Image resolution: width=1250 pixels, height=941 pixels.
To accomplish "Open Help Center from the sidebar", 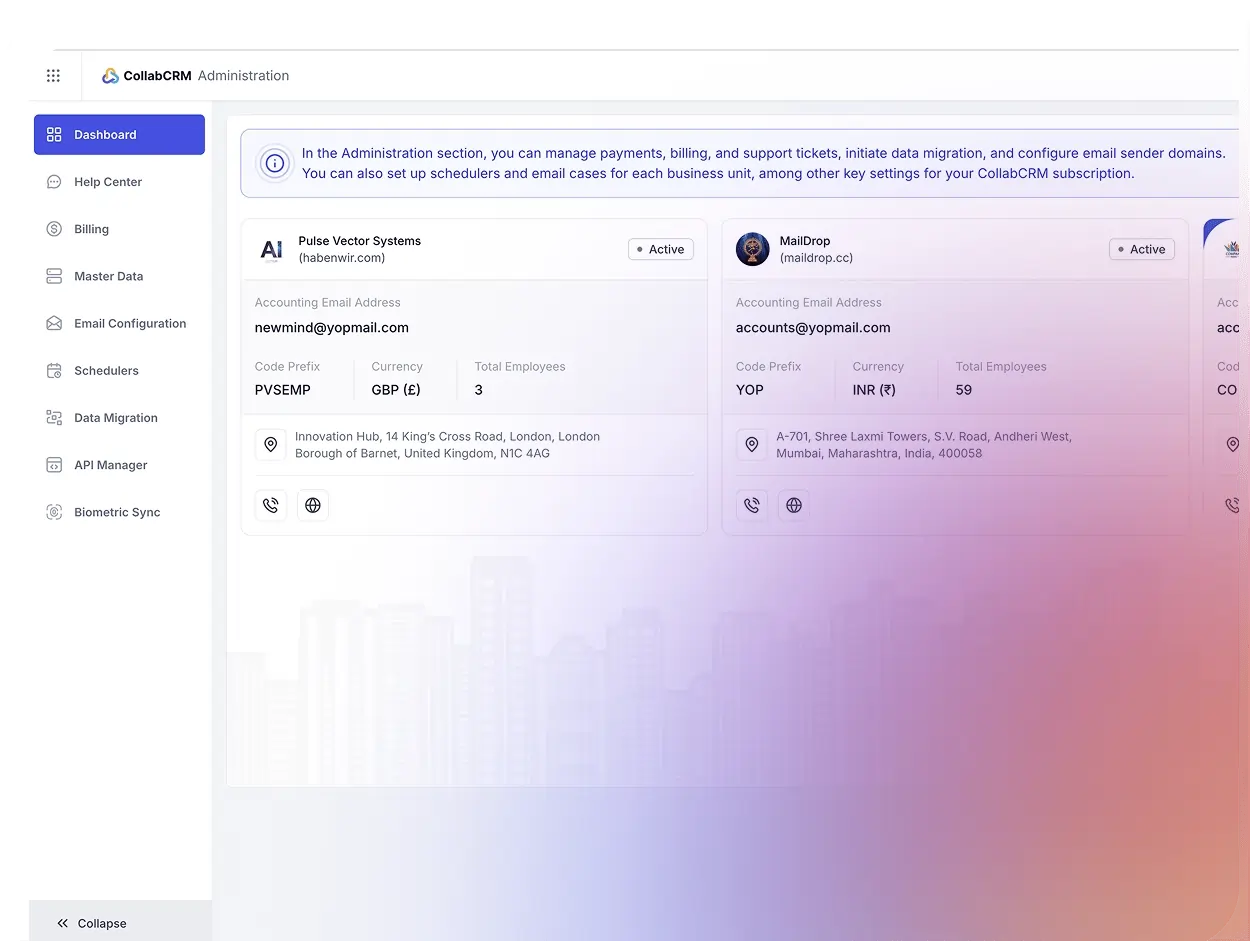I will tap(108, 182).
